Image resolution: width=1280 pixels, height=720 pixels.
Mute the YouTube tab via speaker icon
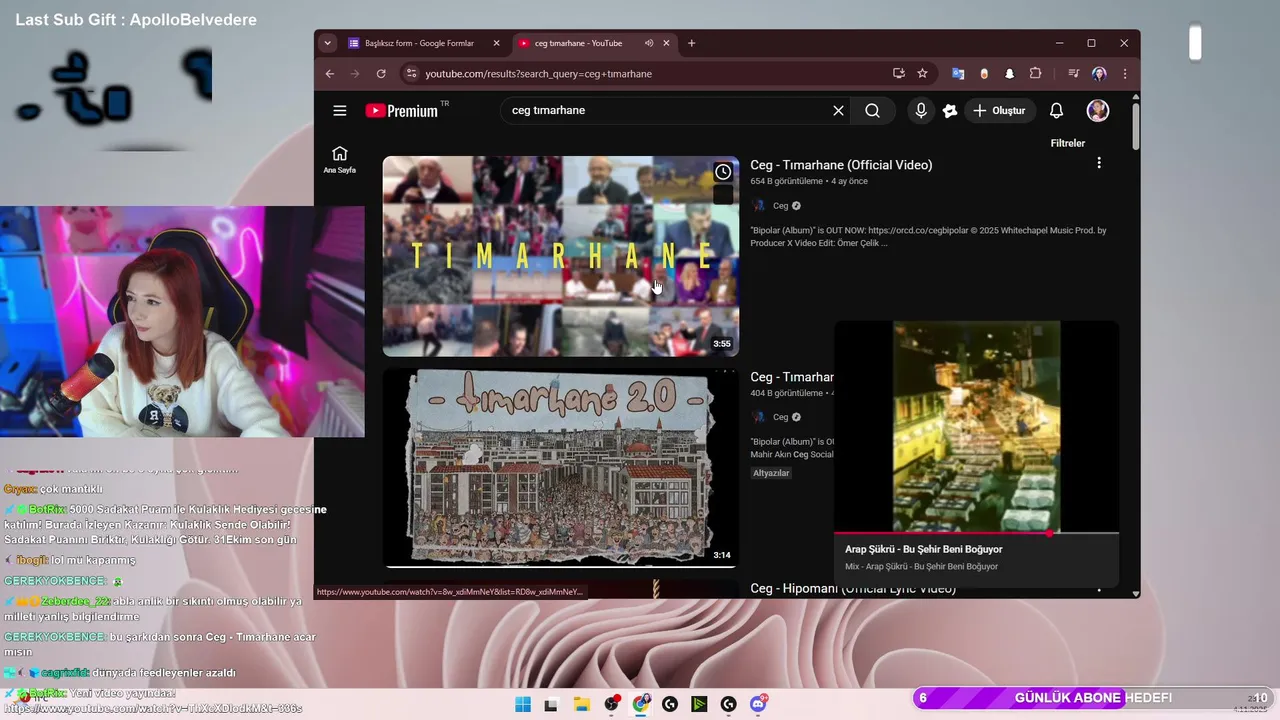pos(649,43)
